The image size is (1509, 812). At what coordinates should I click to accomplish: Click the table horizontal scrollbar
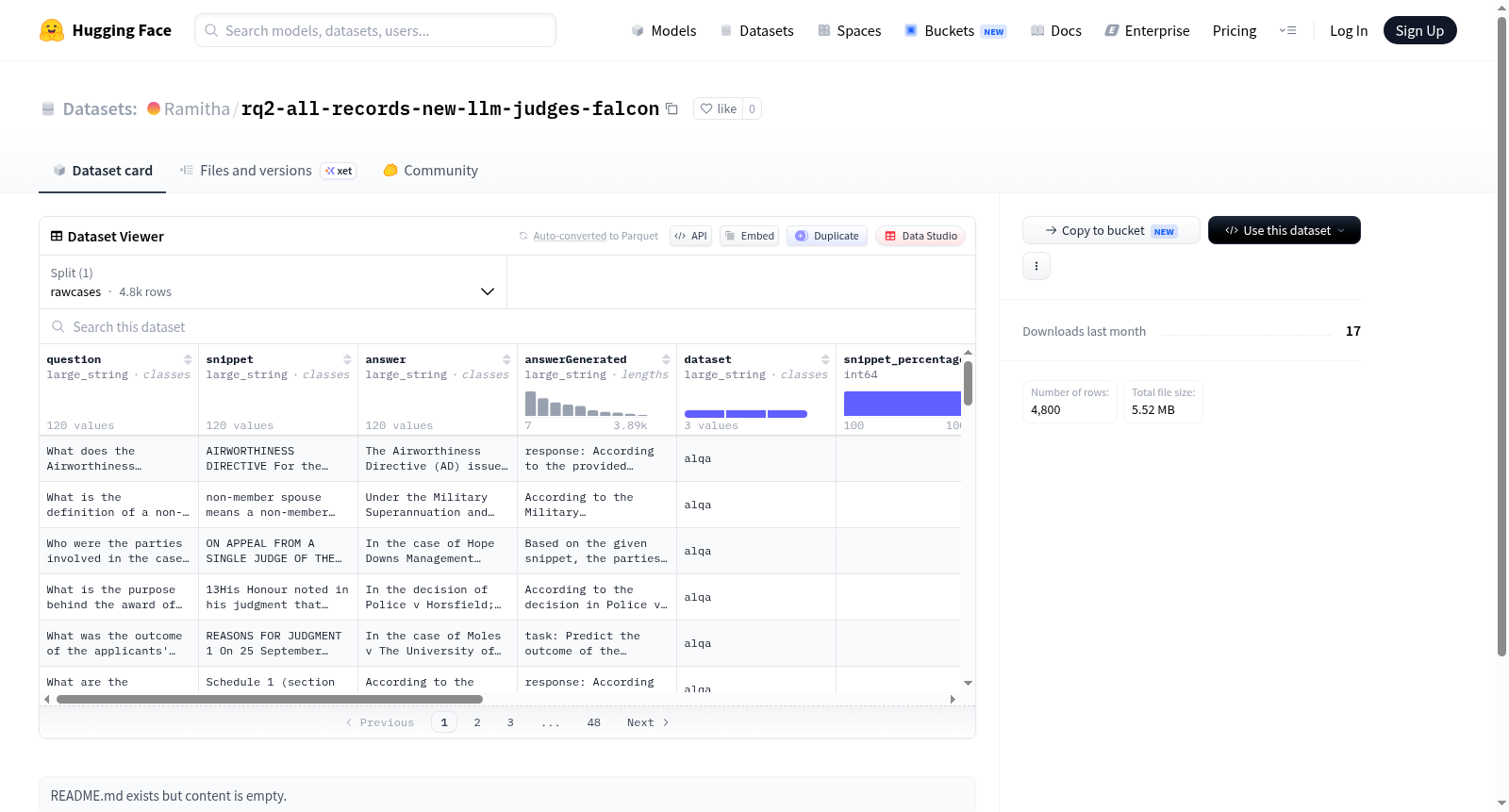(270, 699)
